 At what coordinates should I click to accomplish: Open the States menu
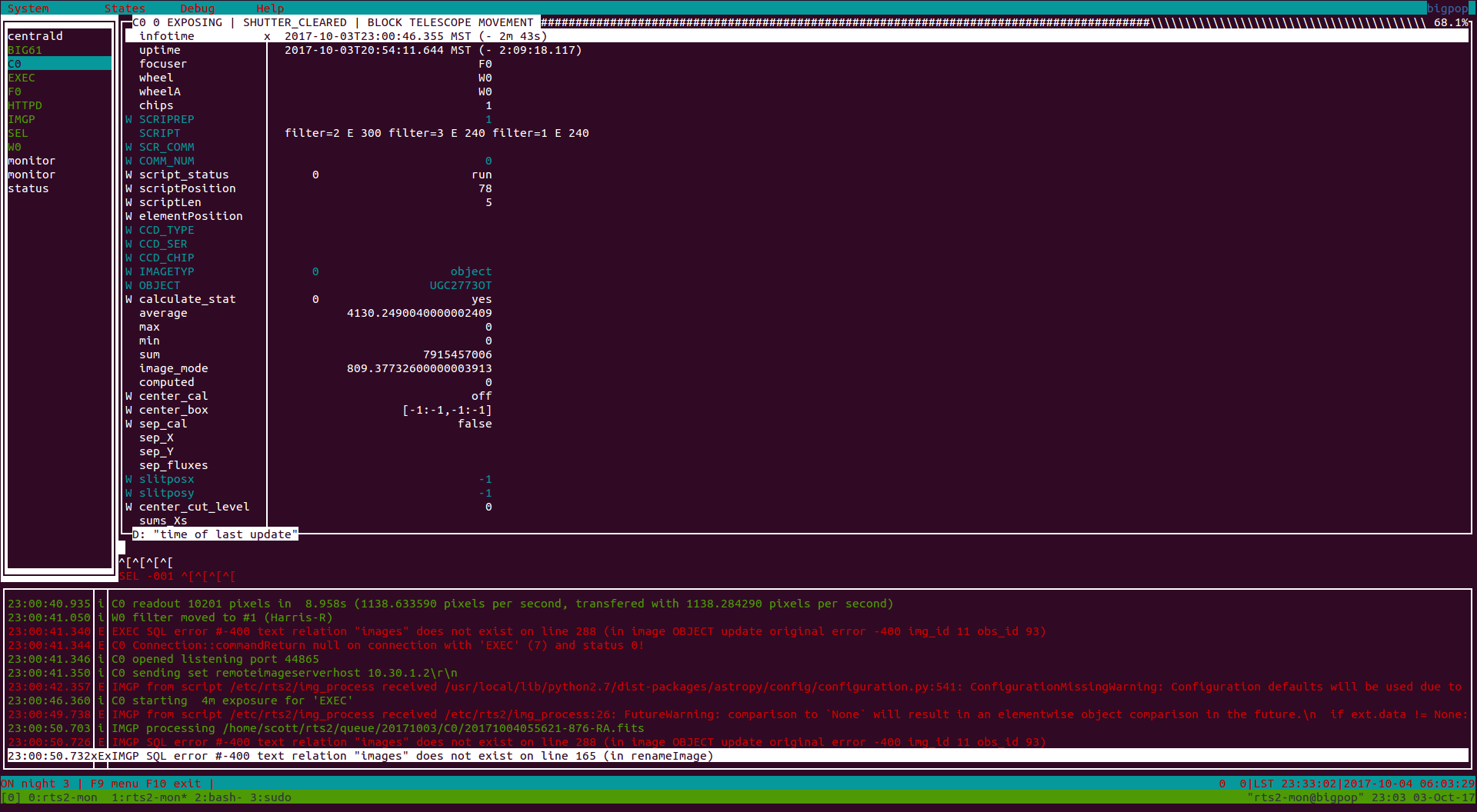pyautogui.click(x=125, y=8)
